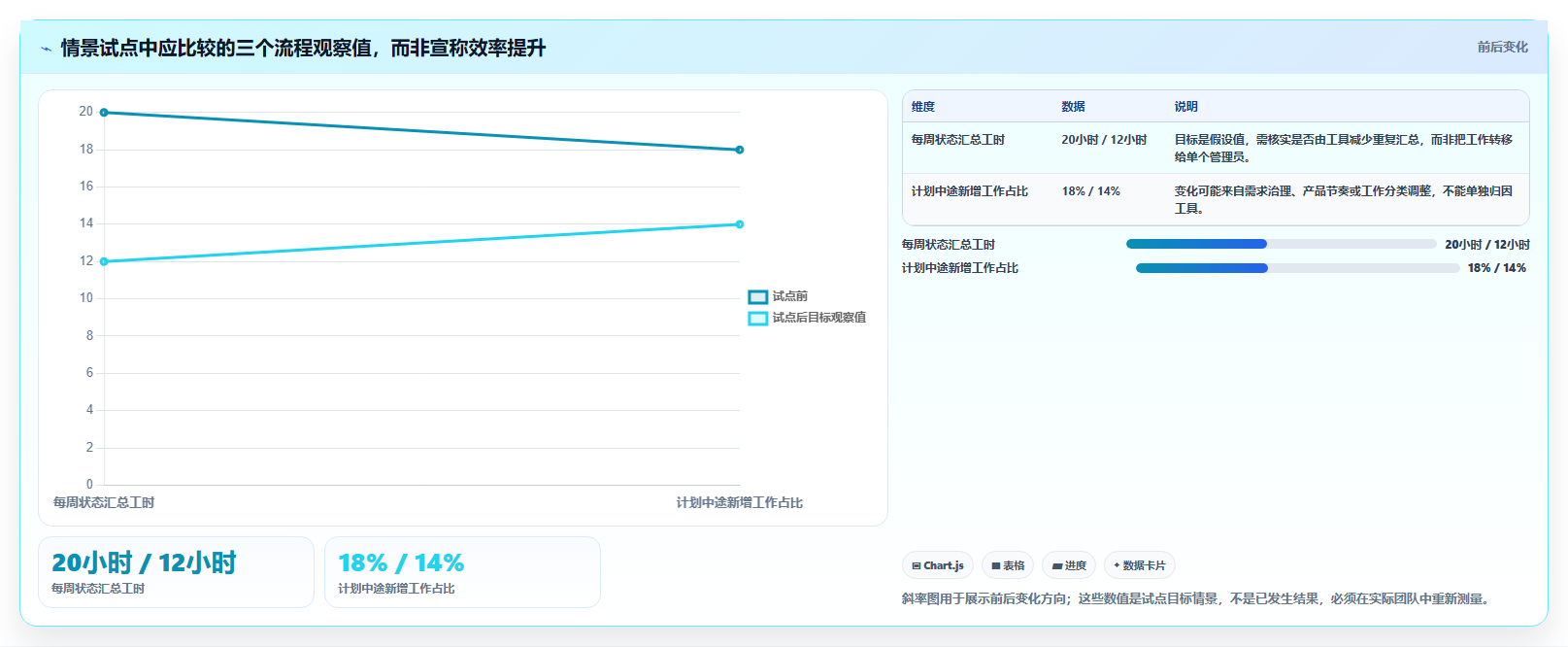
Task: Click the 前后变化 label in header
Action: coord(1503,47)
